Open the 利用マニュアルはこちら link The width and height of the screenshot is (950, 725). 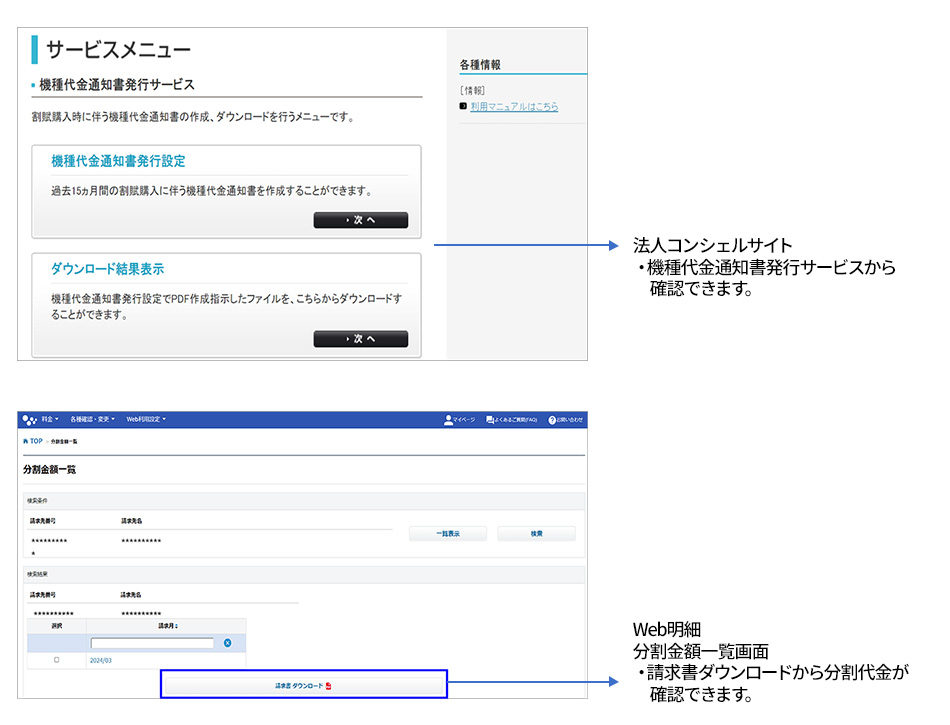point(514,106)
